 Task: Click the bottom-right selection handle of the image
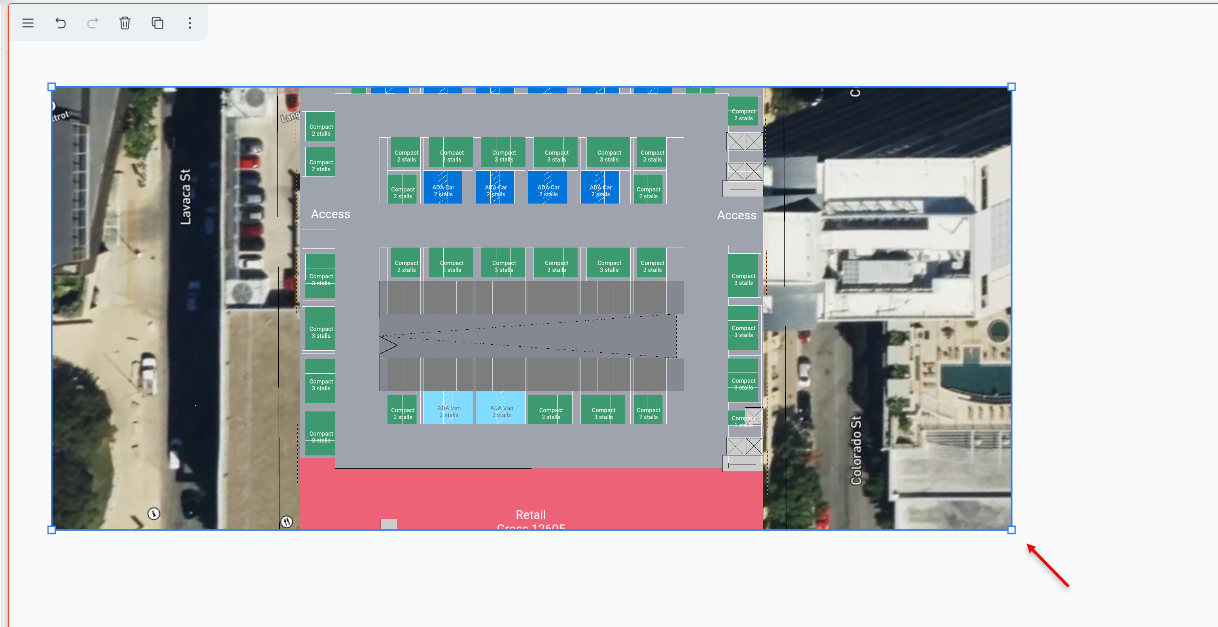coord(1011,530)
